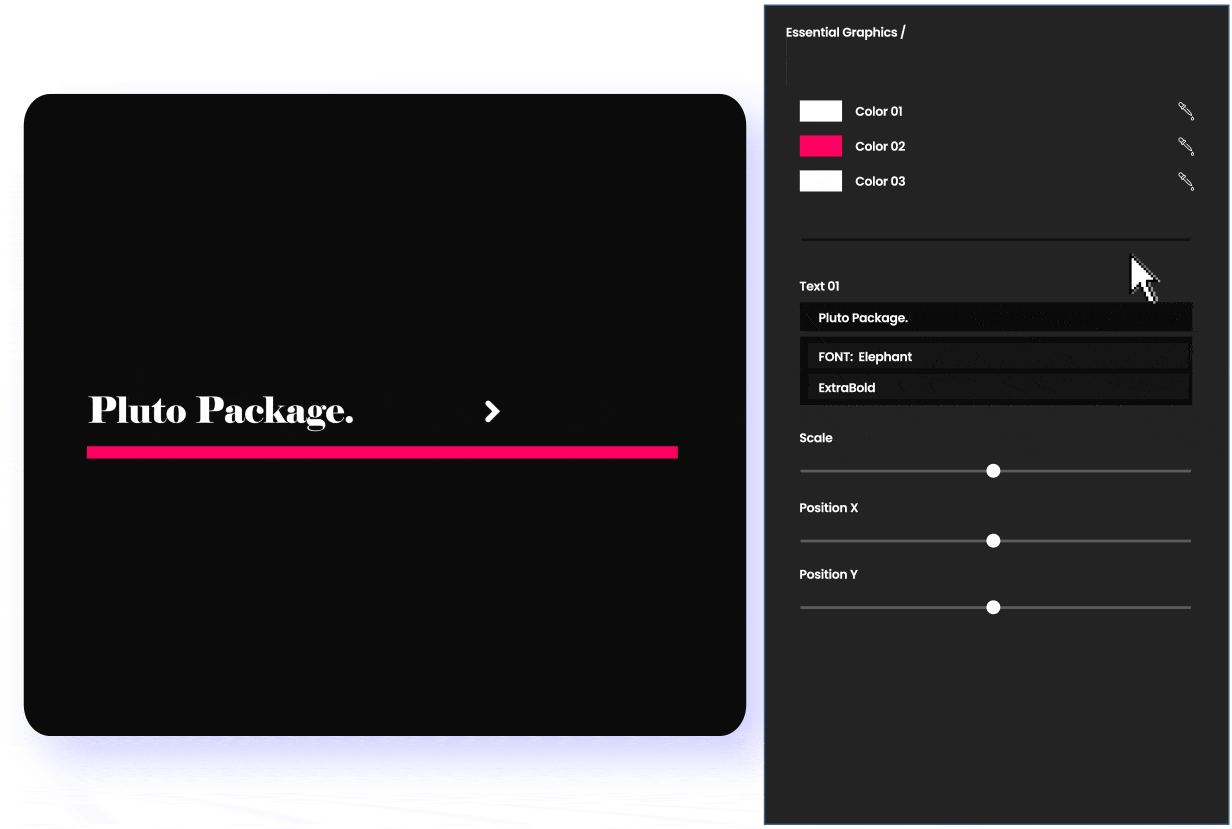Click the Text 01 section label
Screen dimensions: 1232x829
click(819, 287)
